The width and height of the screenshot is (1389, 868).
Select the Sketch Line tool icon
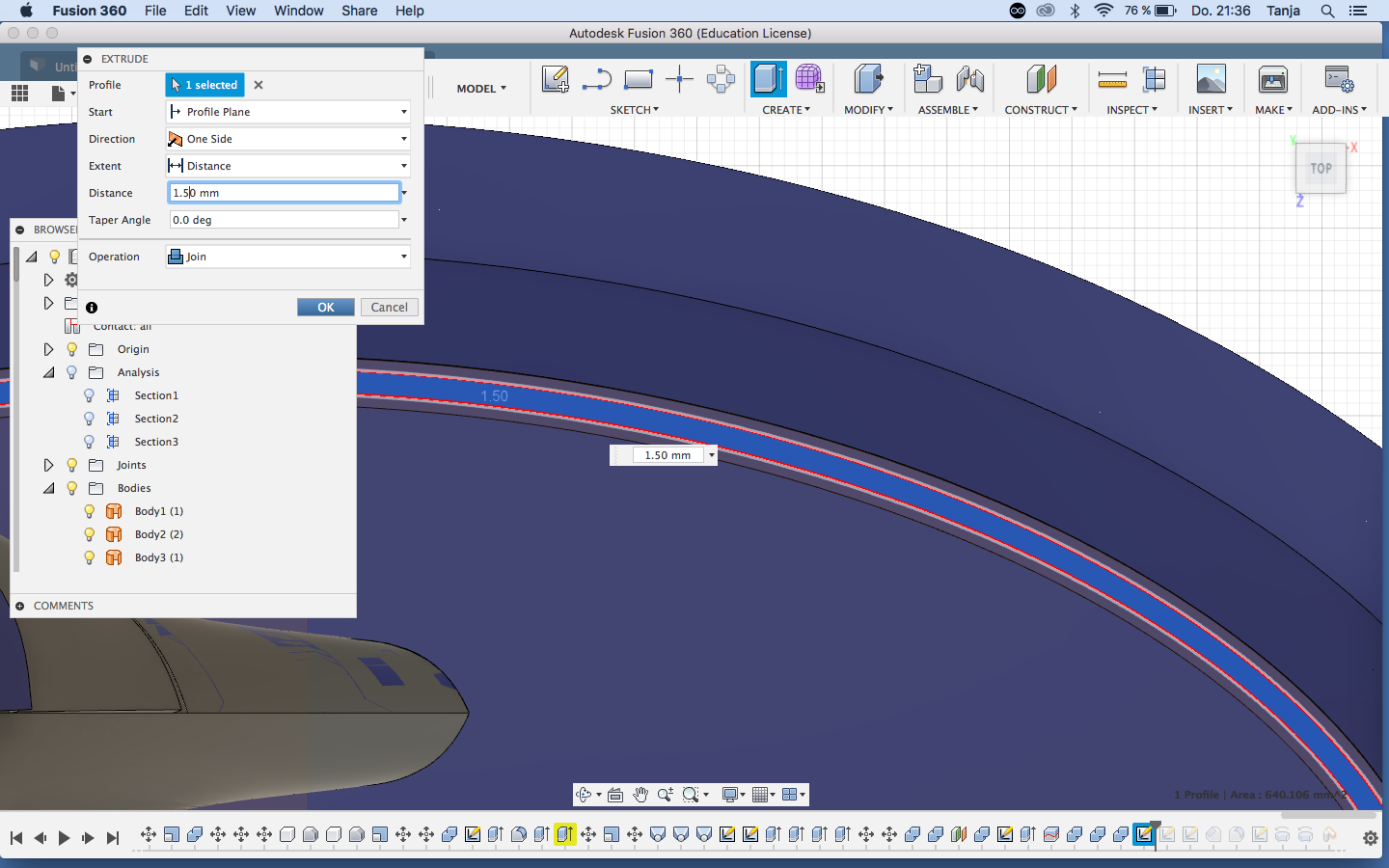click(x=597, y=79)
